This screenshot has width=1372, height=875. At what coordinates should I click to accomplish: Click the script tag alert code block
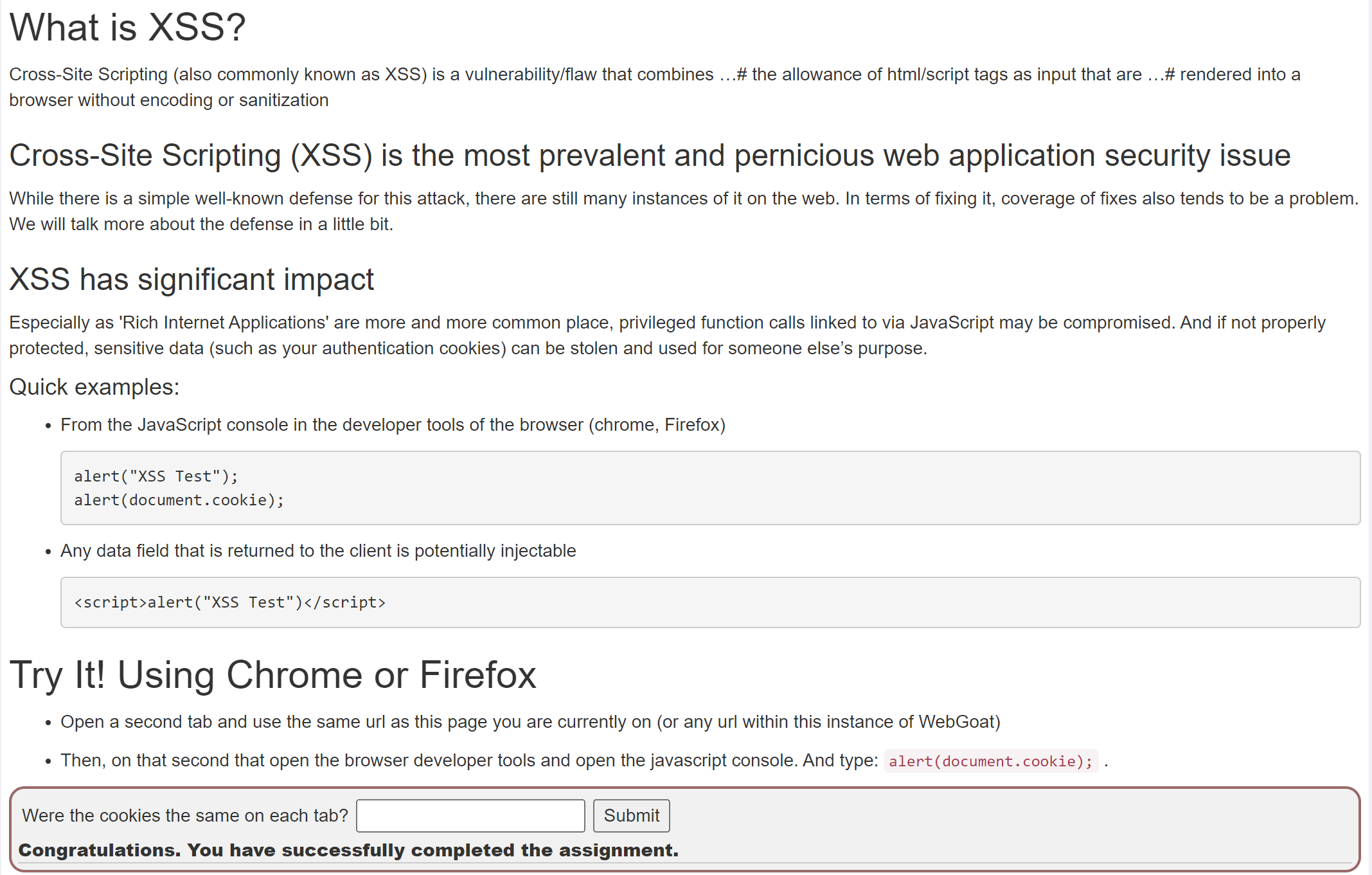point(230,602)
